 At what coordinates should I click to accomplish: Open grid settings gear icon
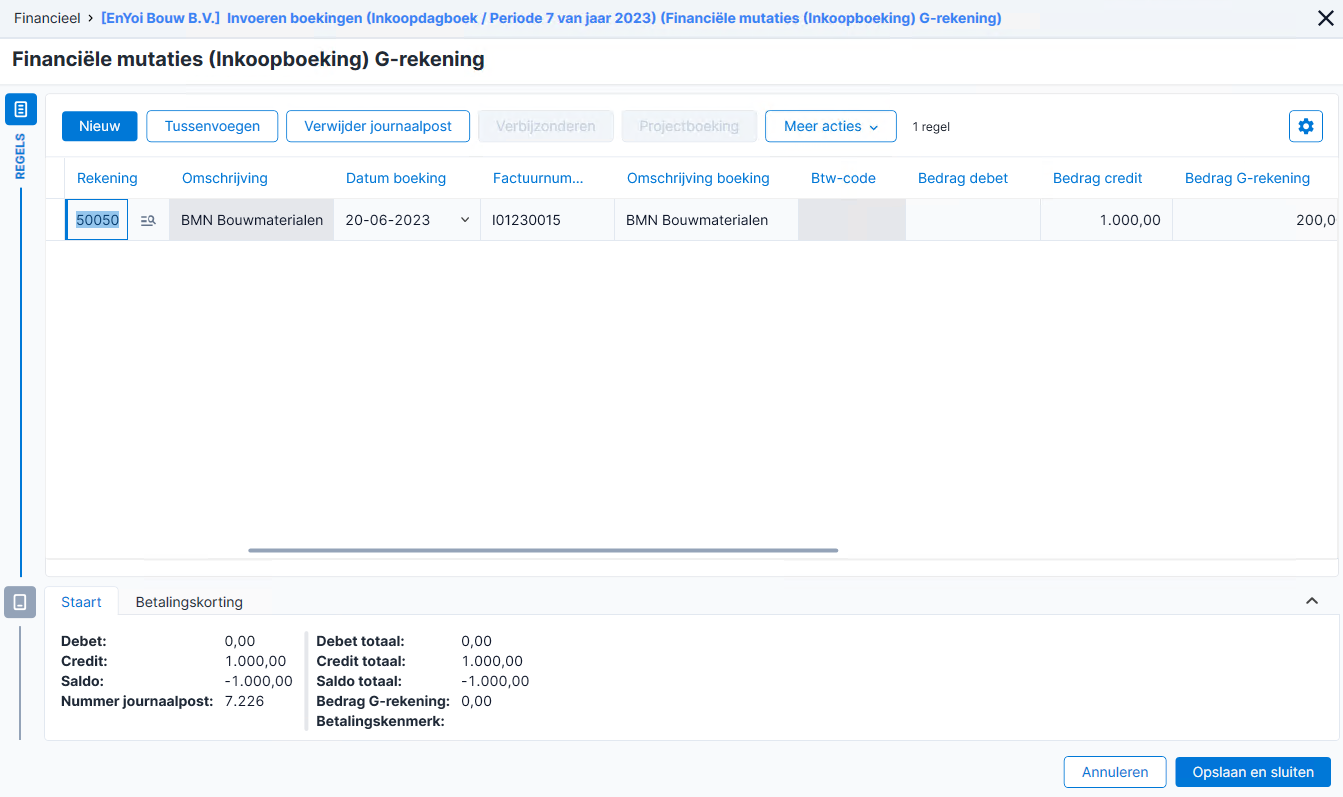coord(1305,126)
